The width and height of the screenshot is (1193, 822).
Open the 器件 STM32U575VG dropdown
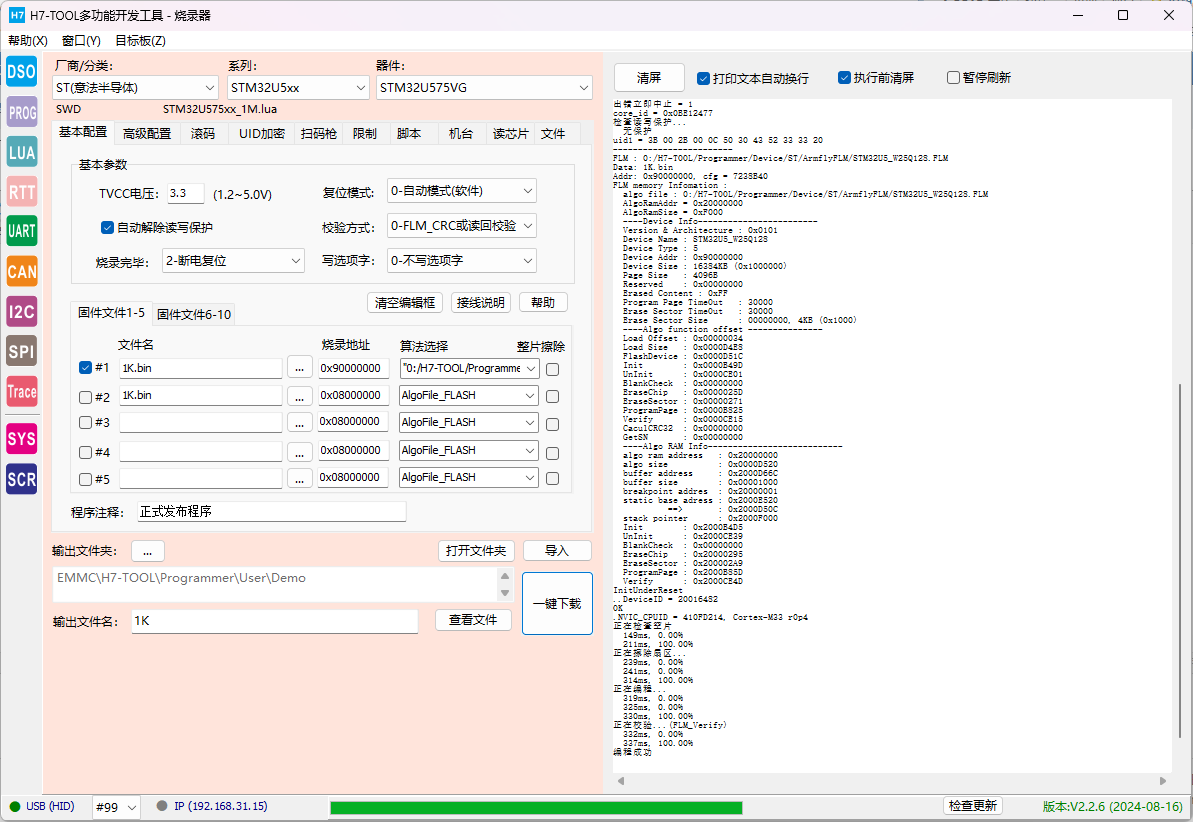tap(484, 88)
